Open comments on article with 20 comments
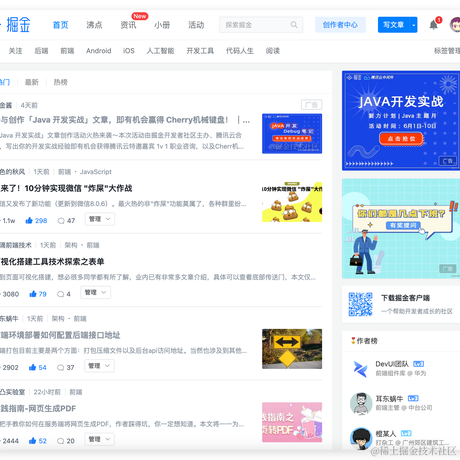This screenshot has height=460, width=460. (65, 441)
